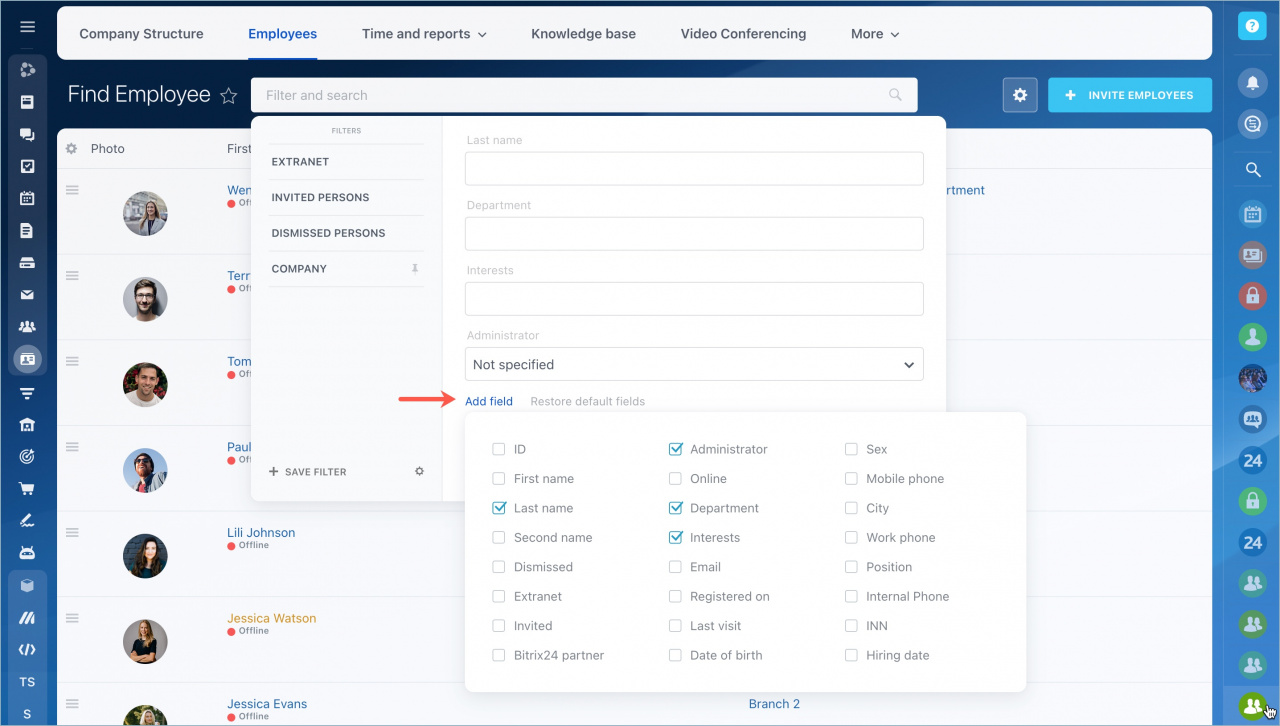The width and height of the screenshot is (1280, 726).
Task: Uncheck the Last name field checkbox
Action: click(499, 508)
